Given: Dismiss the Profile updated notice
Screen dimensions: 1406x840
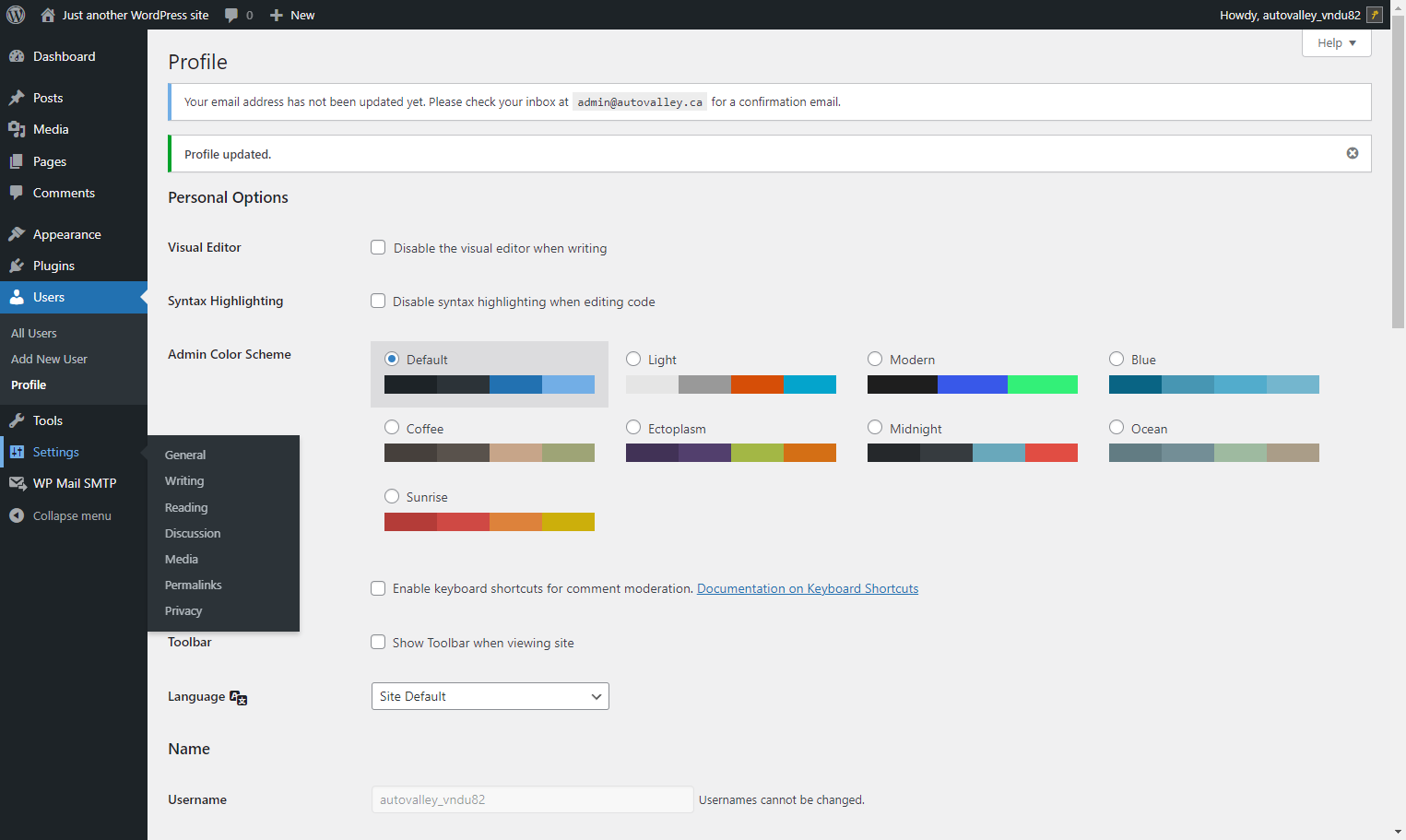Looking at the screenshot, I should point(1353,153).
